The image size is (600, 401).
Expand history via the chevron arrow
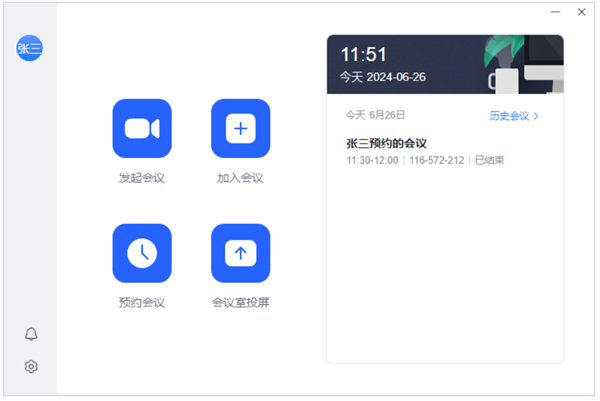pyautogui.click(x=537, y=116)
